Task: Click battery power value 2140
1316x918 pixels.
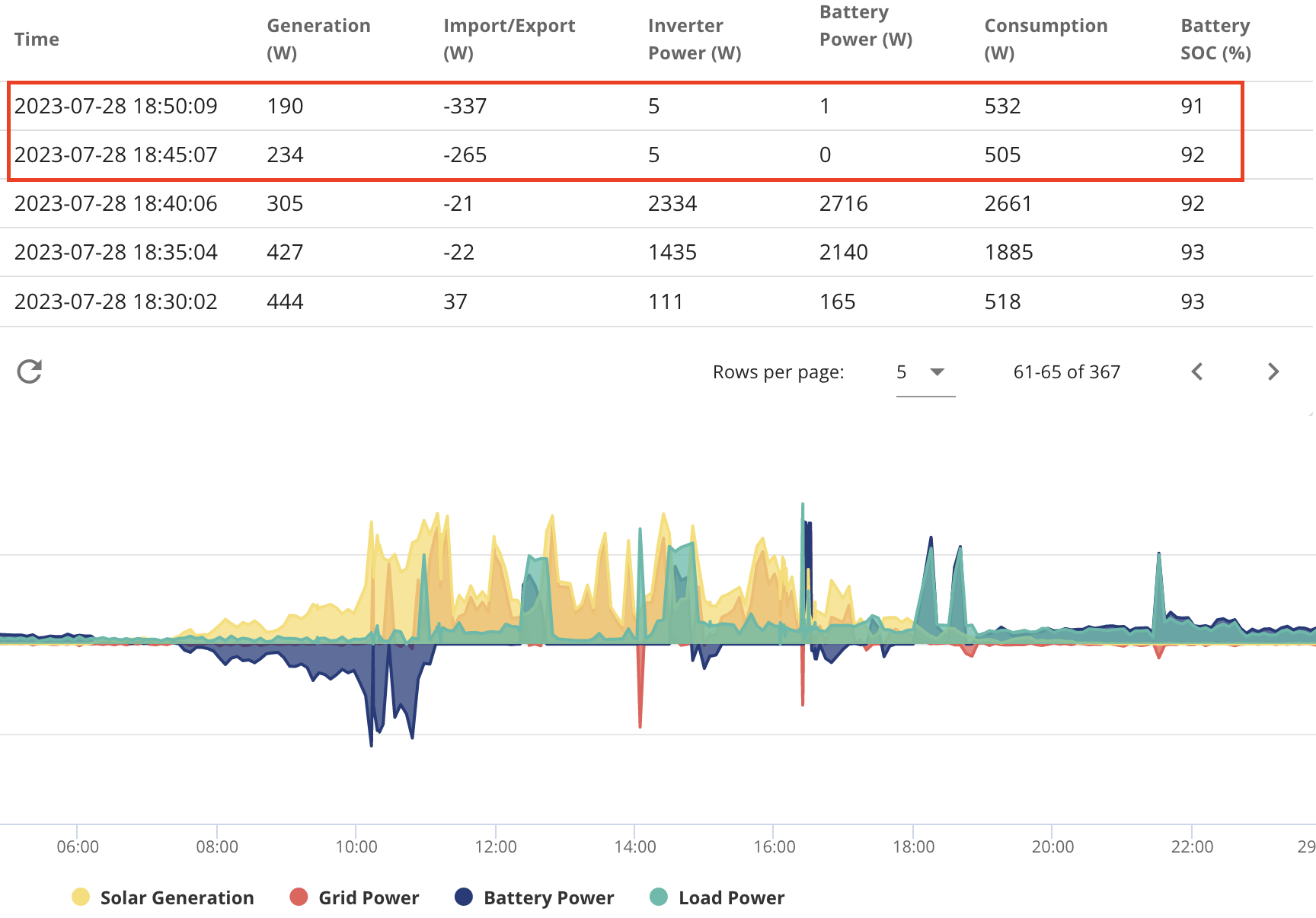Action: point(844,252)
